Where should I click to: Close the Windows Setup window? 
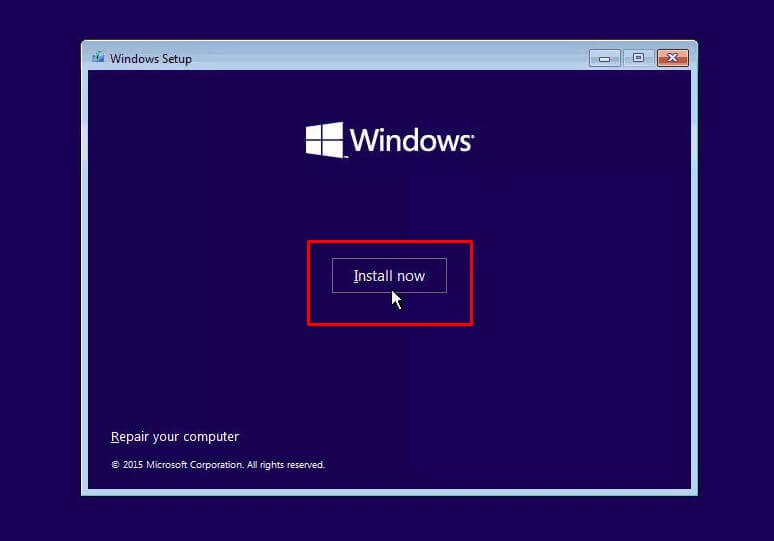(672, 58)
